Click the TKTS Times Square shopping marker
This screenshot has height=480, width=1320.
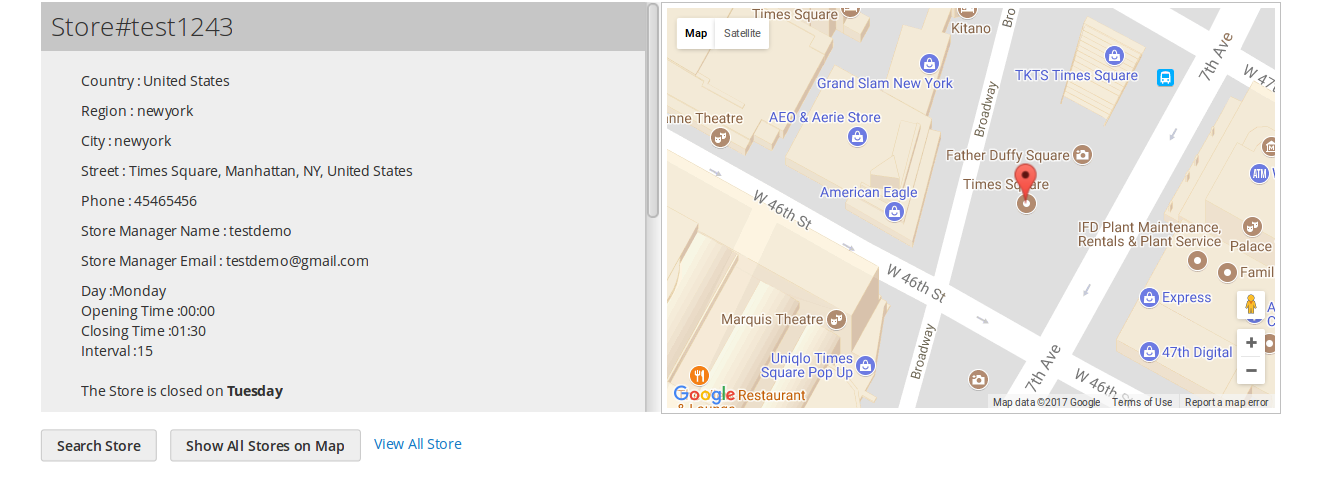pyautogui.click(x=1114, y=55)
